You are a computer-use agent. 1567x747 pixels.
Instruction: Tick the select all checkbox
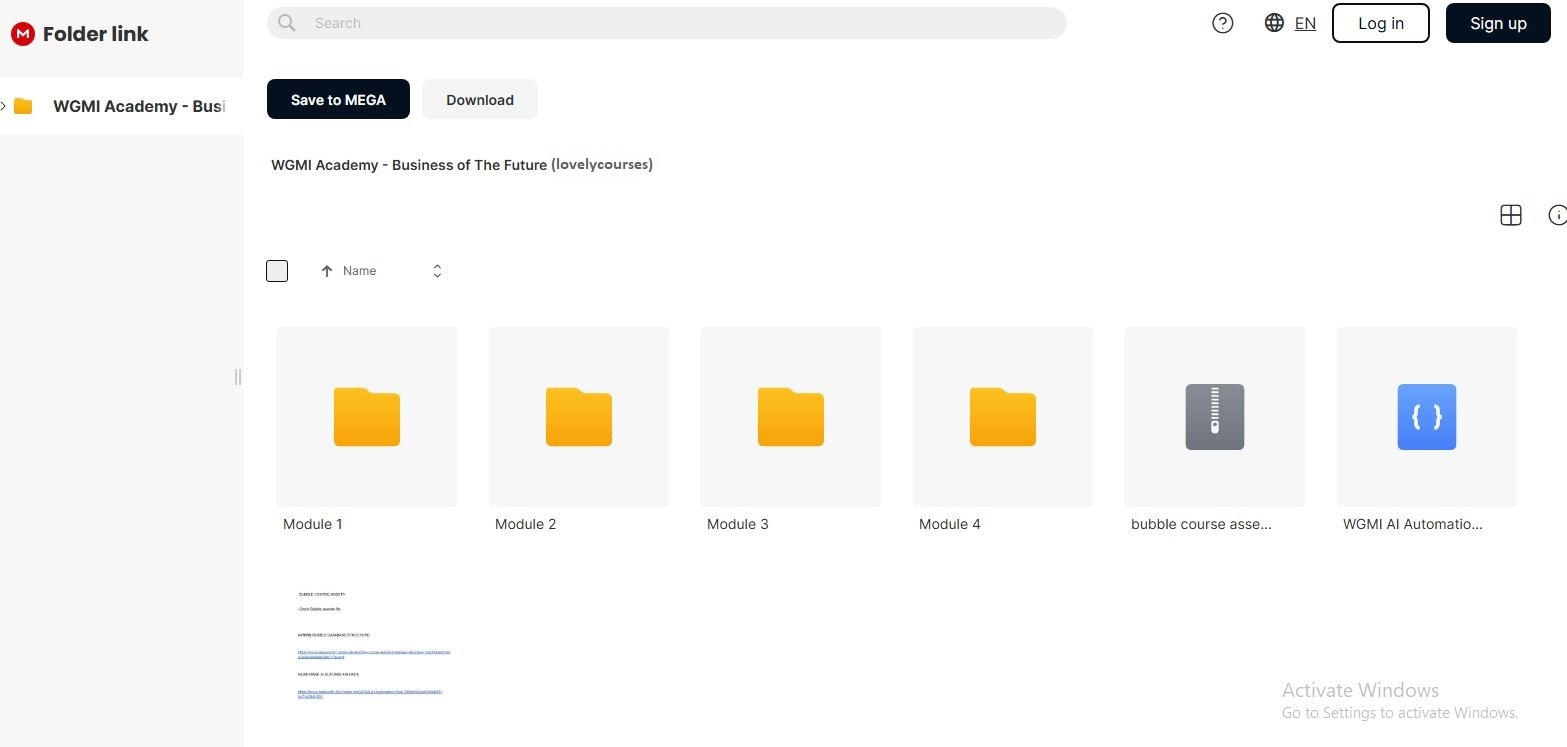(277, 271)
